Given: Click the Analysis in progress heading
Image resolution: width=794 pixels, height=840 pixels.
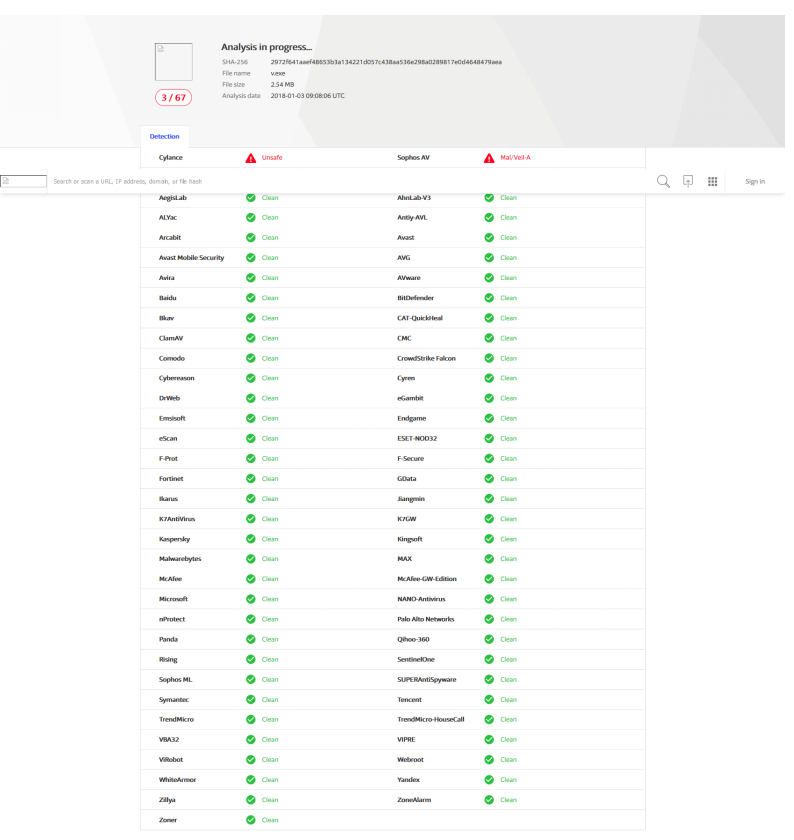Looking at the screenshot, I should click(269, 47).
